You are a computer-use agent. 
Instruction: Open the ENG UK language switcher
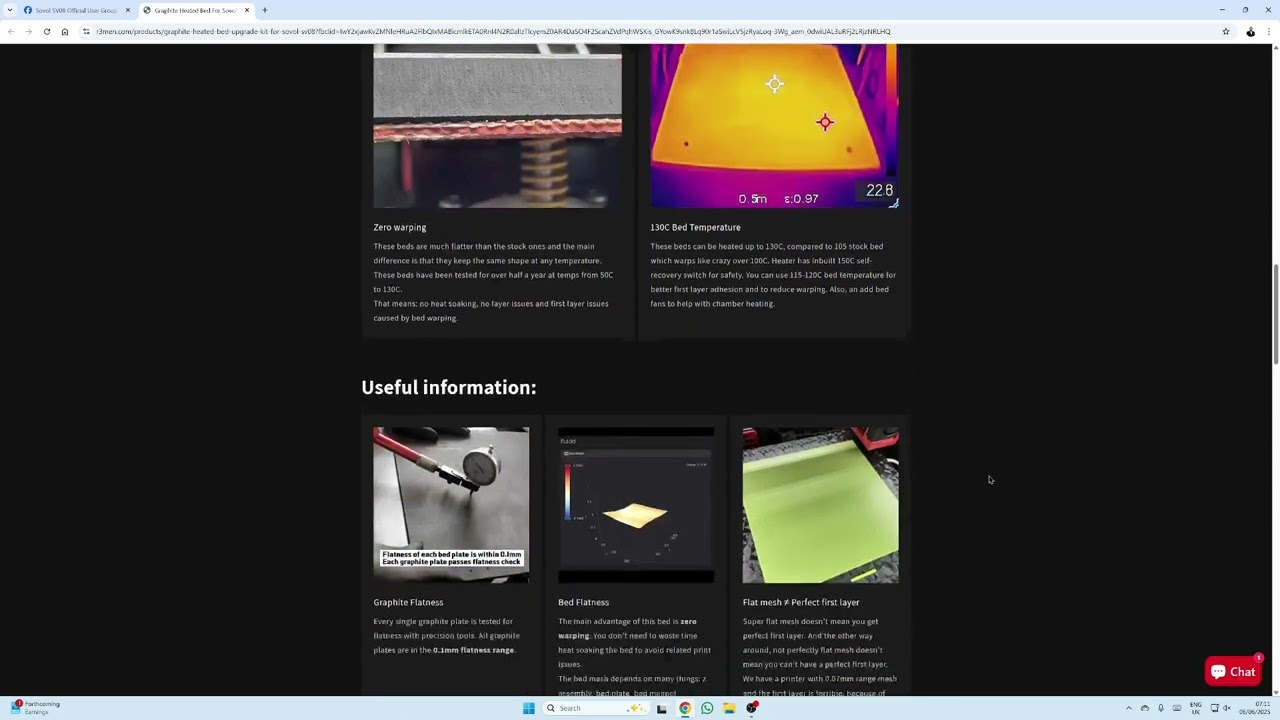point(1196,708)
